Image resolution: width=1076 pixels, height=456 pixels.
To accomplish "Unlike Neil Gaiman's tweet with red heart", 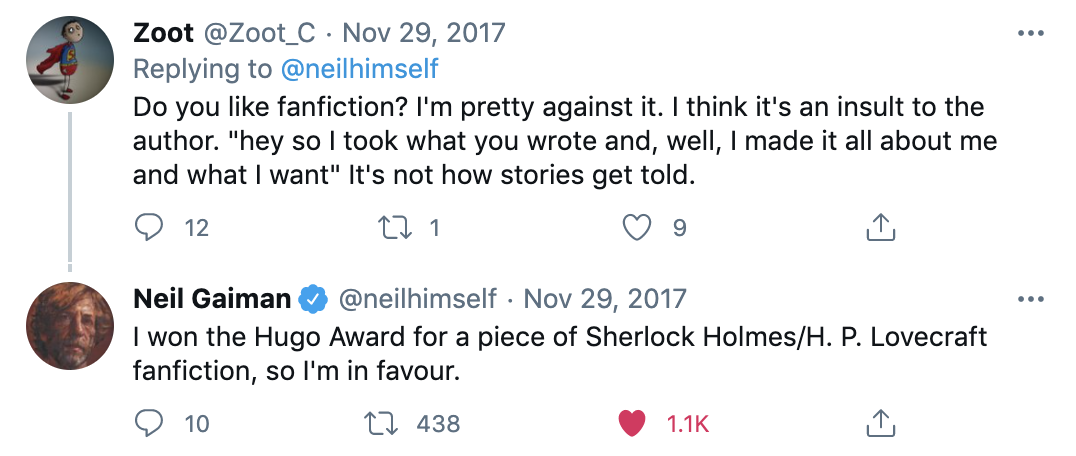I will pyautogui.click(x=632, y=423).
